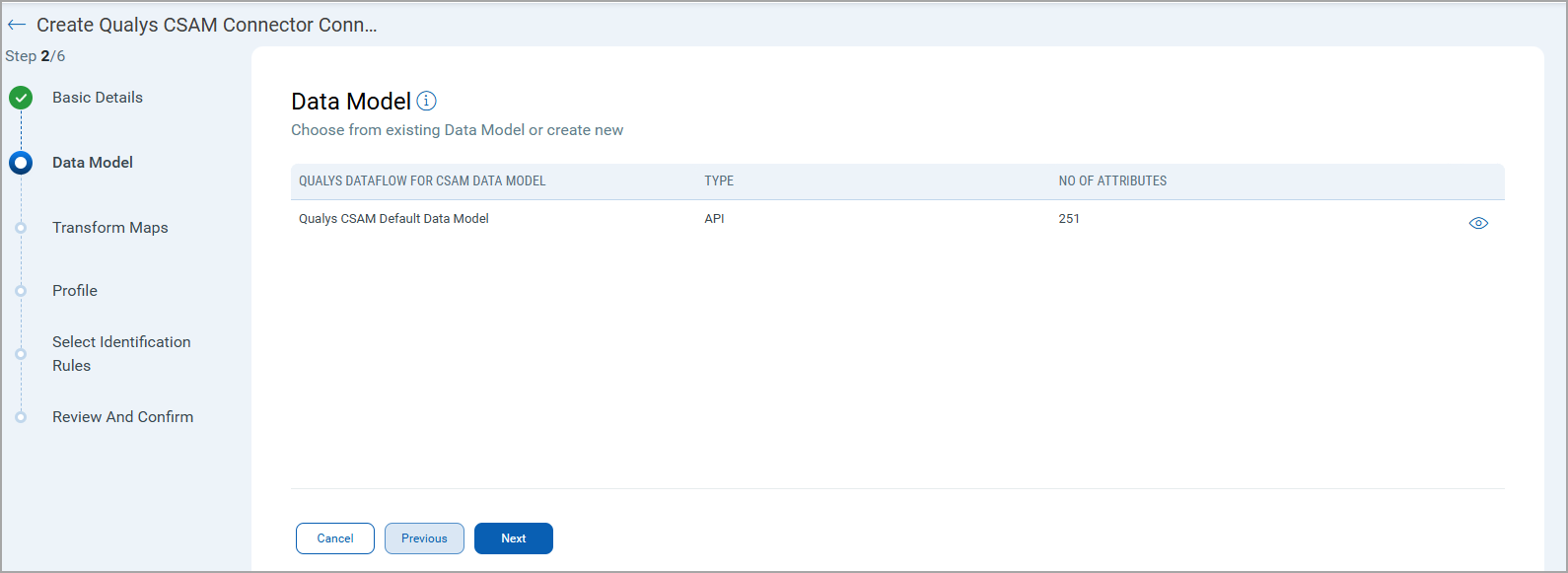
Task: Click the Qualys Dataflow for CSAM Data Model header
Action: pos(422,181)
